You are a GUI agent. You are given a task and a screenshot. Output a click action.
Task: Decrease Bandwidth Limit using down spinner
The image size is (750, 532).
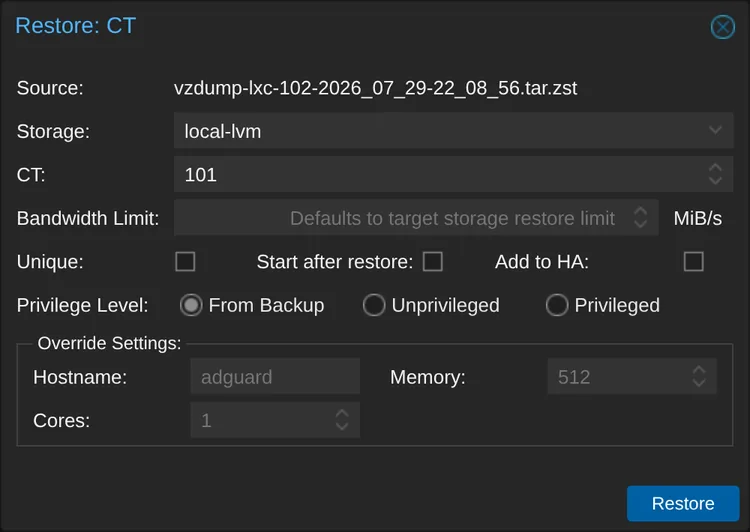[640, 224]
